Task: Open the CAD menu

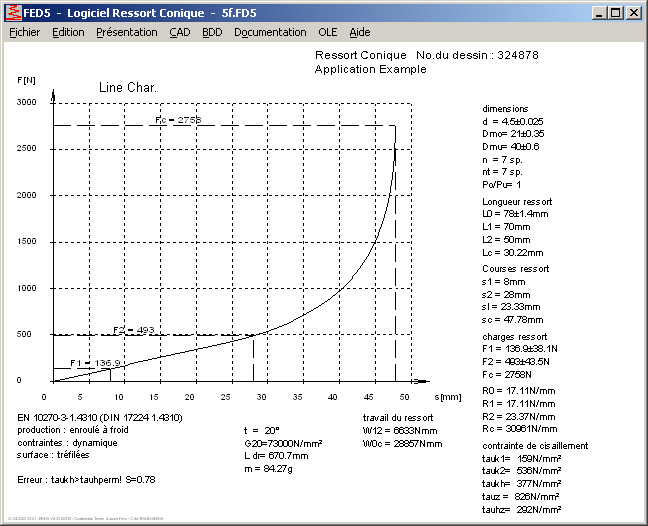Action: point(180,32)
